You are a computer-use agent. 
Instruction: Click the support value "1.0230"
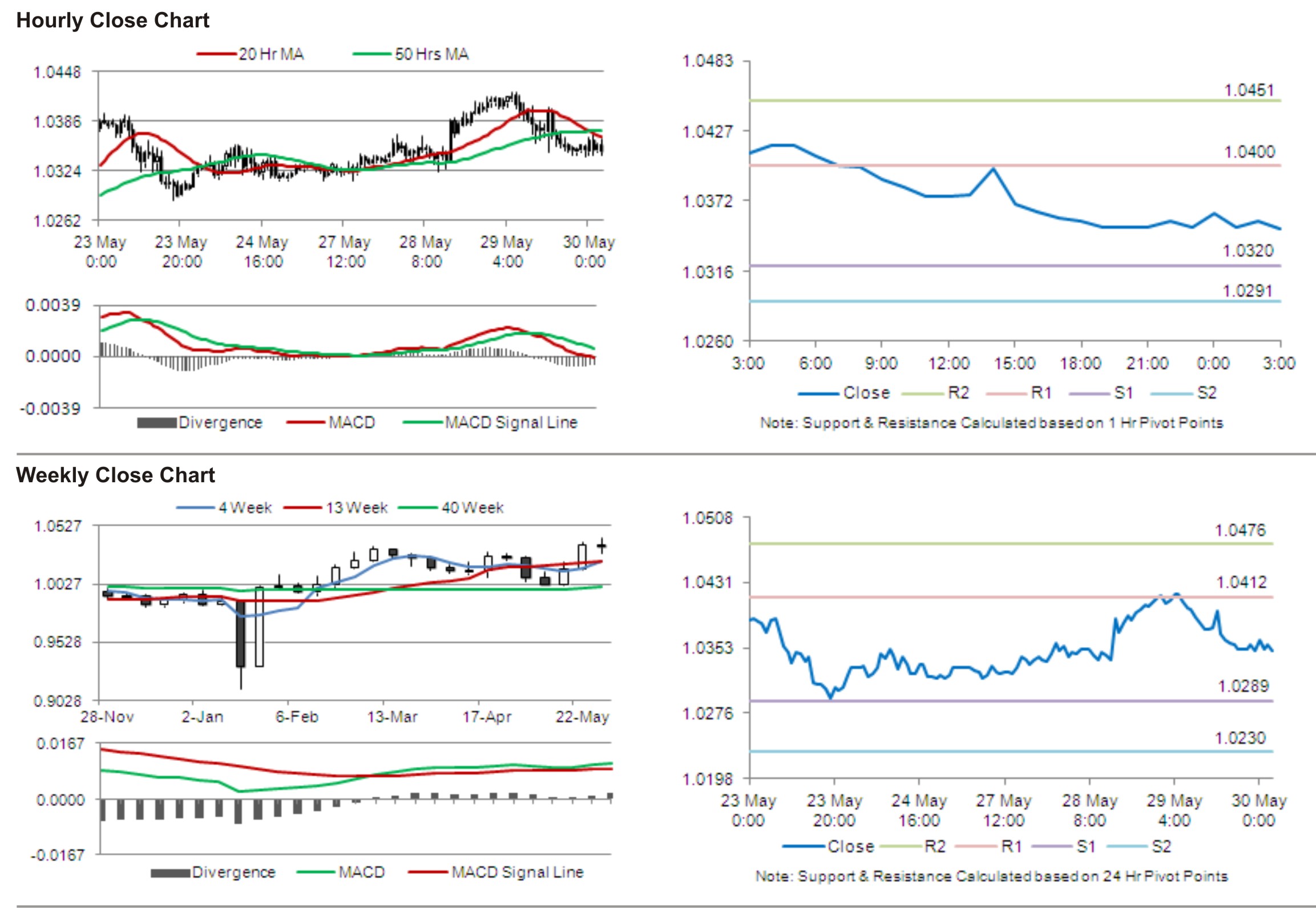point(1240,738)
